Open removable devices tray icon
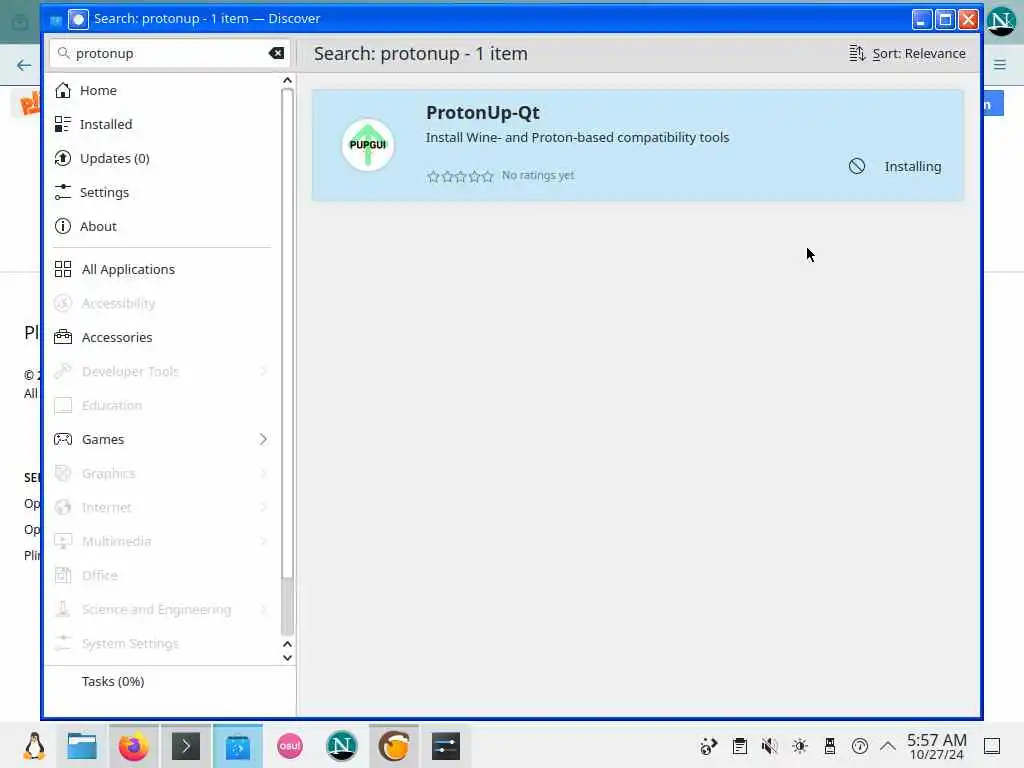 pos(829,746)
